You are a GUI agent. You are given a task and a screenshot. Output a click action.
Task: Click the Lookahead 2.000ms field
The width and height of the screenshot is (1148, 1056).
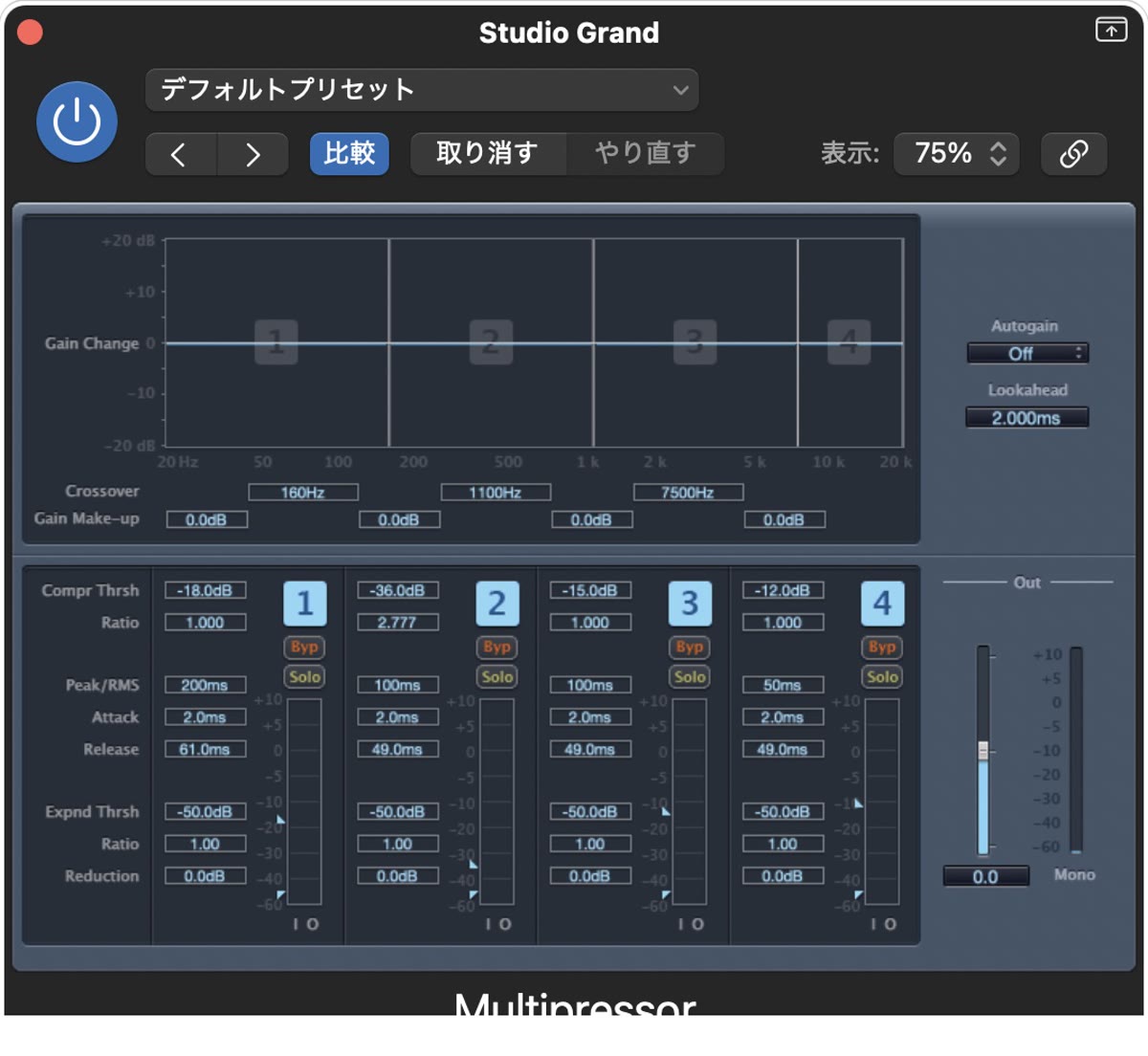(1027, 418)
